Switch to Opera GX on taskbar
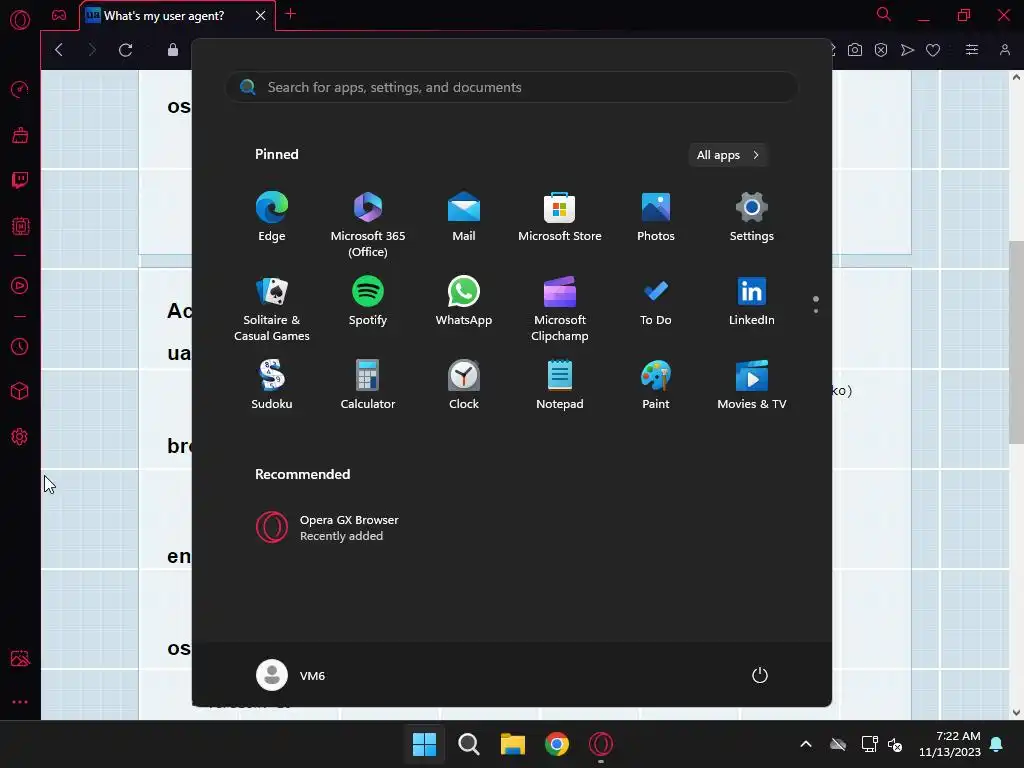1024x768 pixels. pos(601,744)
